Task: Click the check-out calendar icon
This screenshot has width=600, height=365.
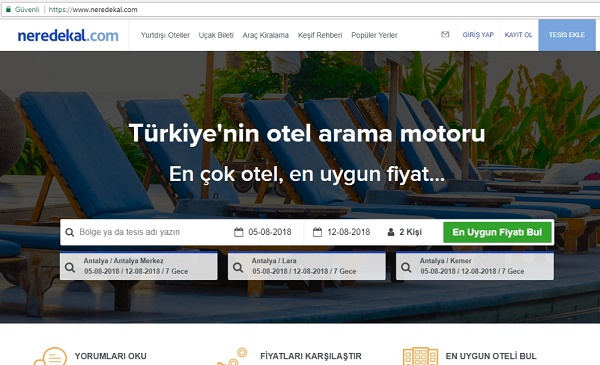Action: [317, 232]
